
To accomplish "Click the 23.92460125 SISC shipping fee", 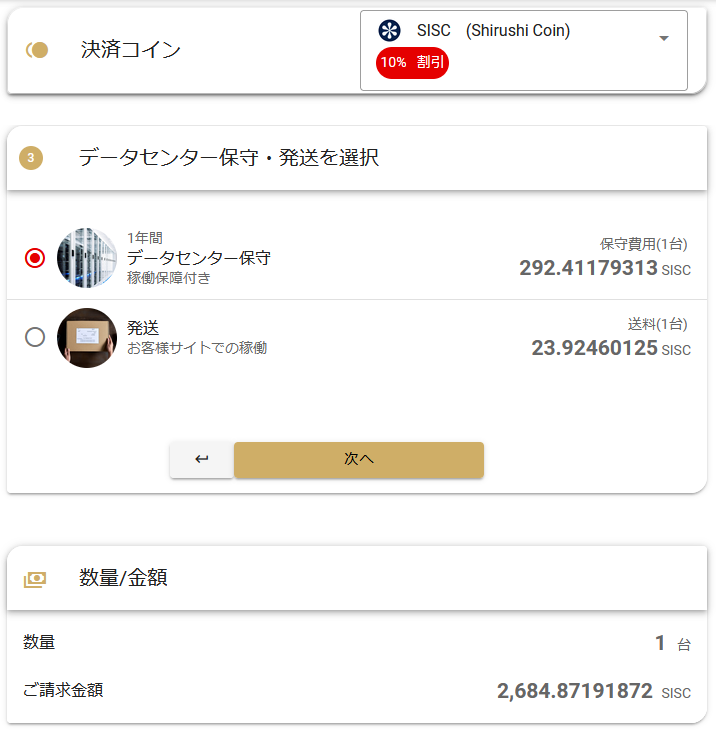I will click(x=611, y=348).
